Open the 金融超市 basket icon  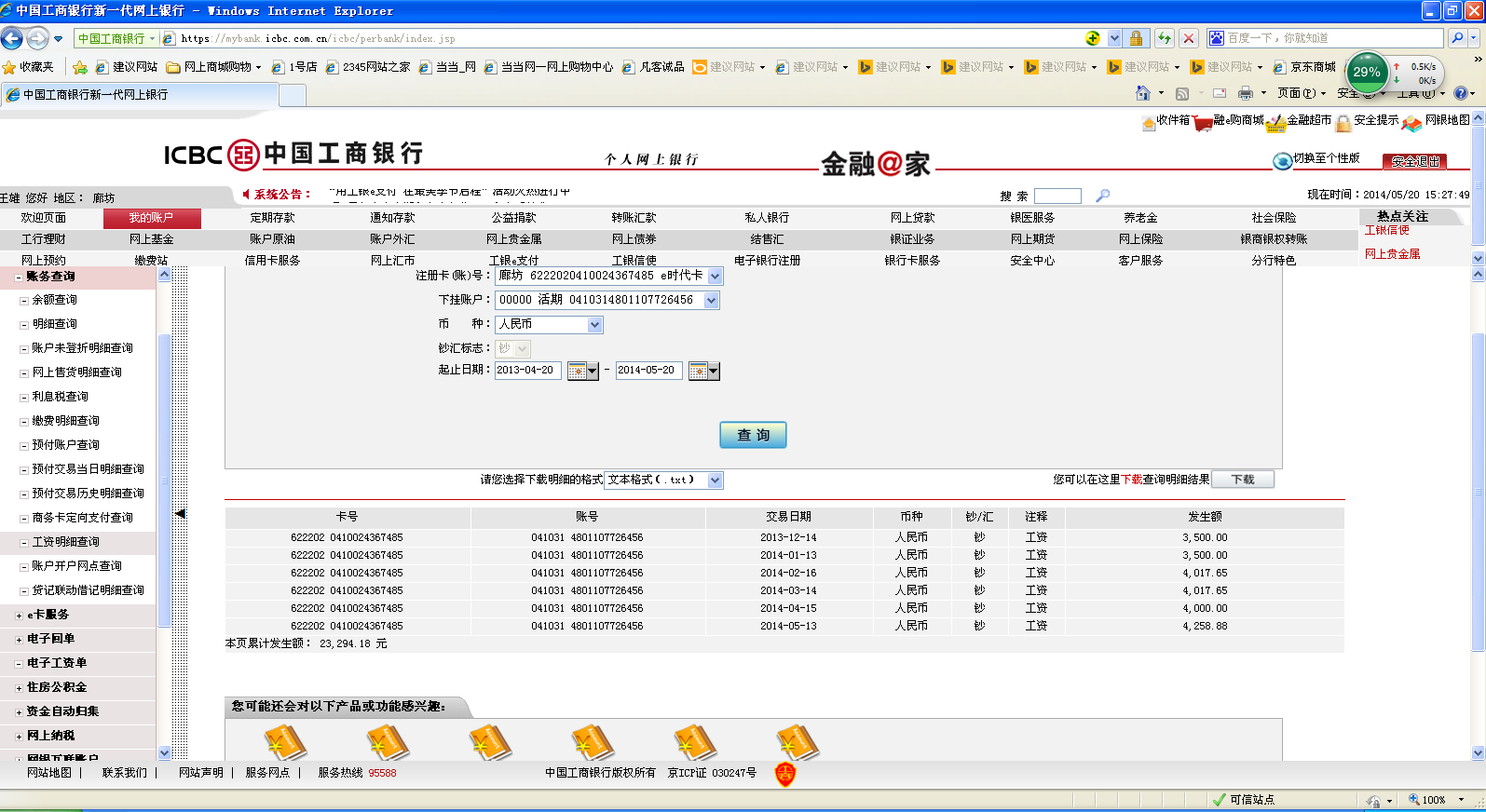1275,123
